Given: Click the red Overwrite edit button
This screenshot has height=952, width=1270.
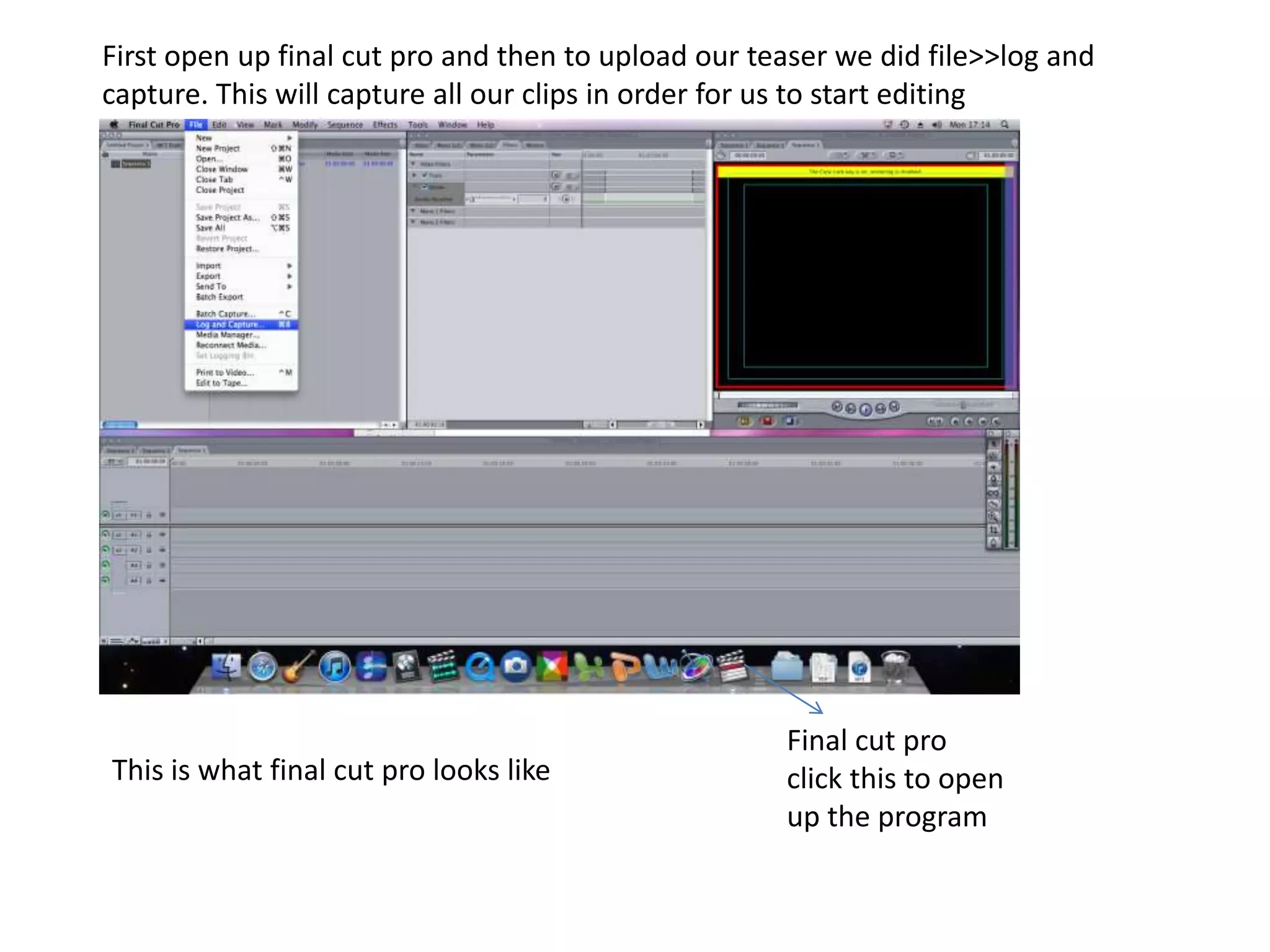Looking at the screenshot, I should point(767,421).
